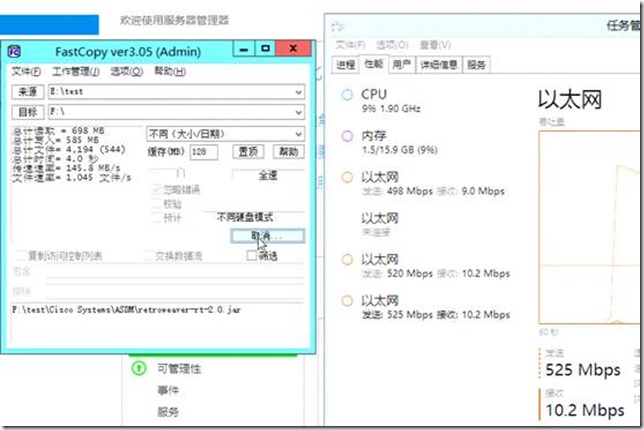Switch to the 服务 tab in Task Manager
Image resolution: width=644 pixels, height=430 pixels.
476,64
